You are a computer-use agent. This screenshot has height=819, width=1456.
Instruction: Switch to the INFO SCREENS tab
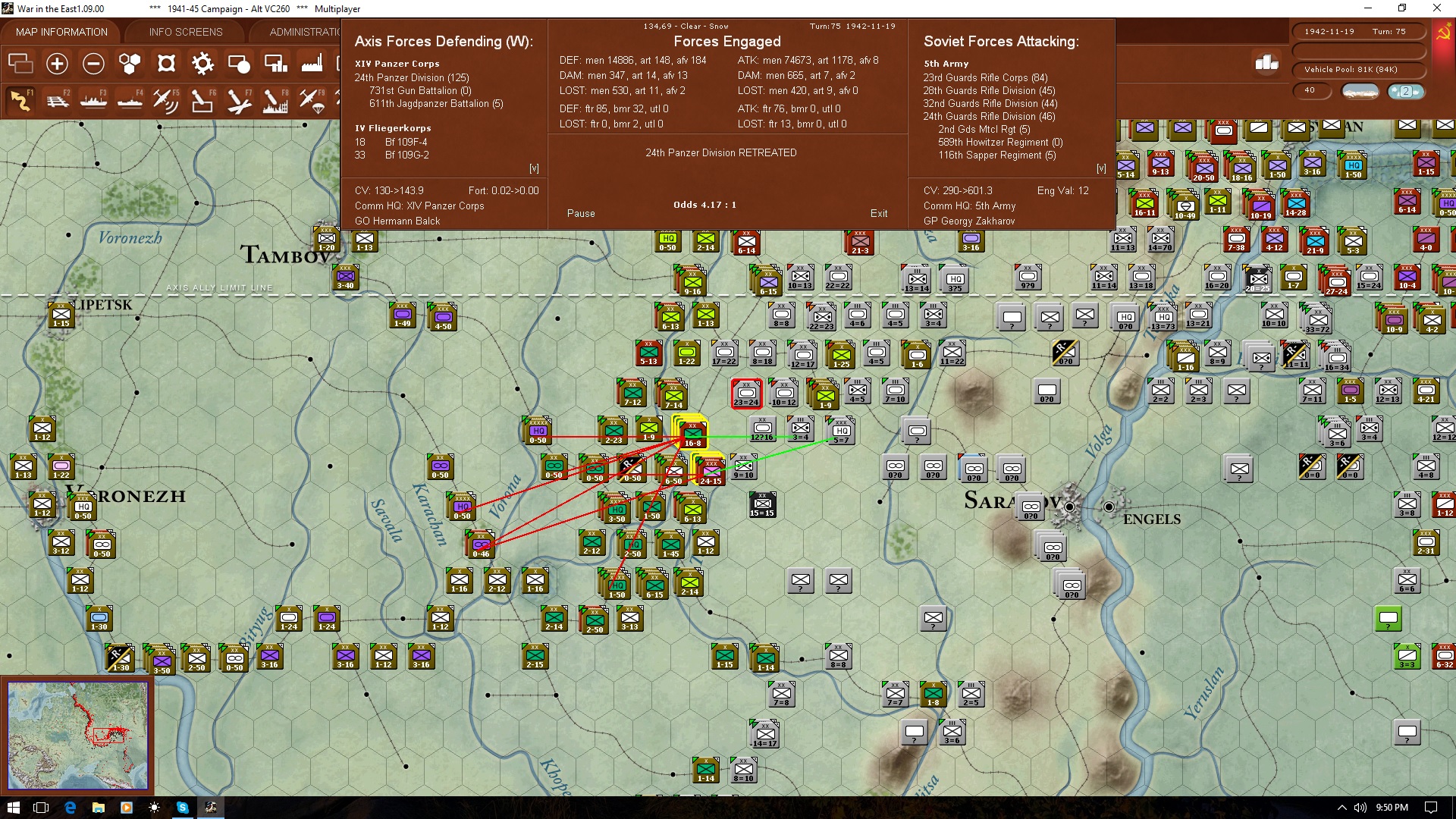click(186, 32)
